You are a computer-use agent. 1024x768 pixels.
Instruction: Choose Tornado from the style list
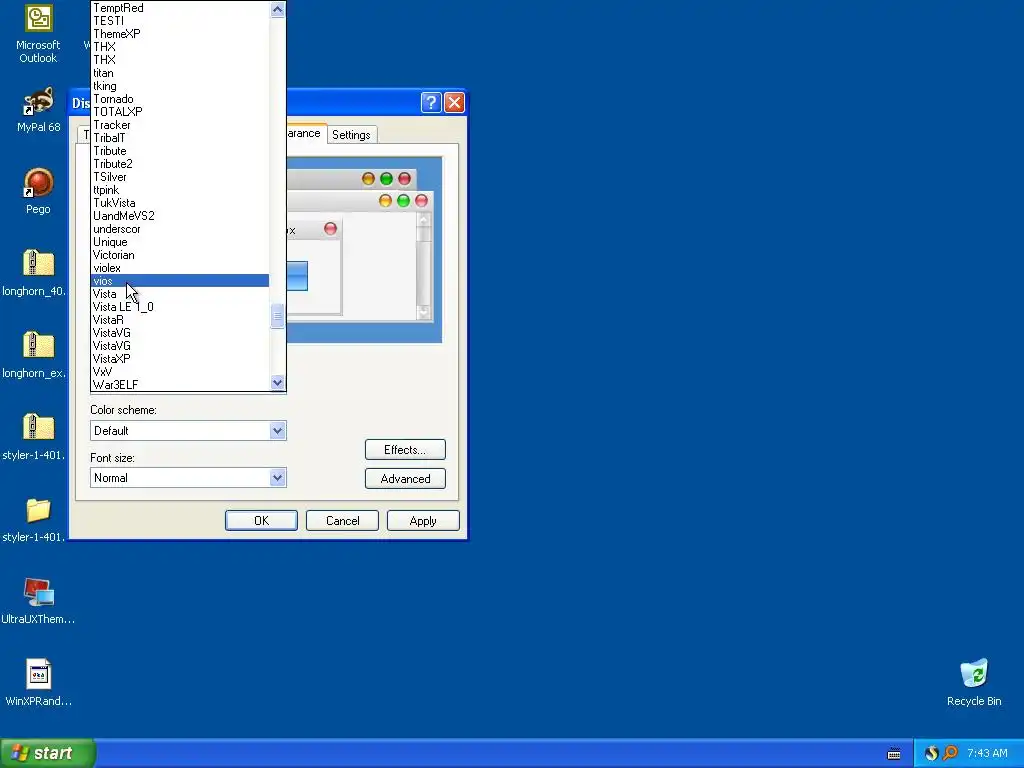coord(180,99)
